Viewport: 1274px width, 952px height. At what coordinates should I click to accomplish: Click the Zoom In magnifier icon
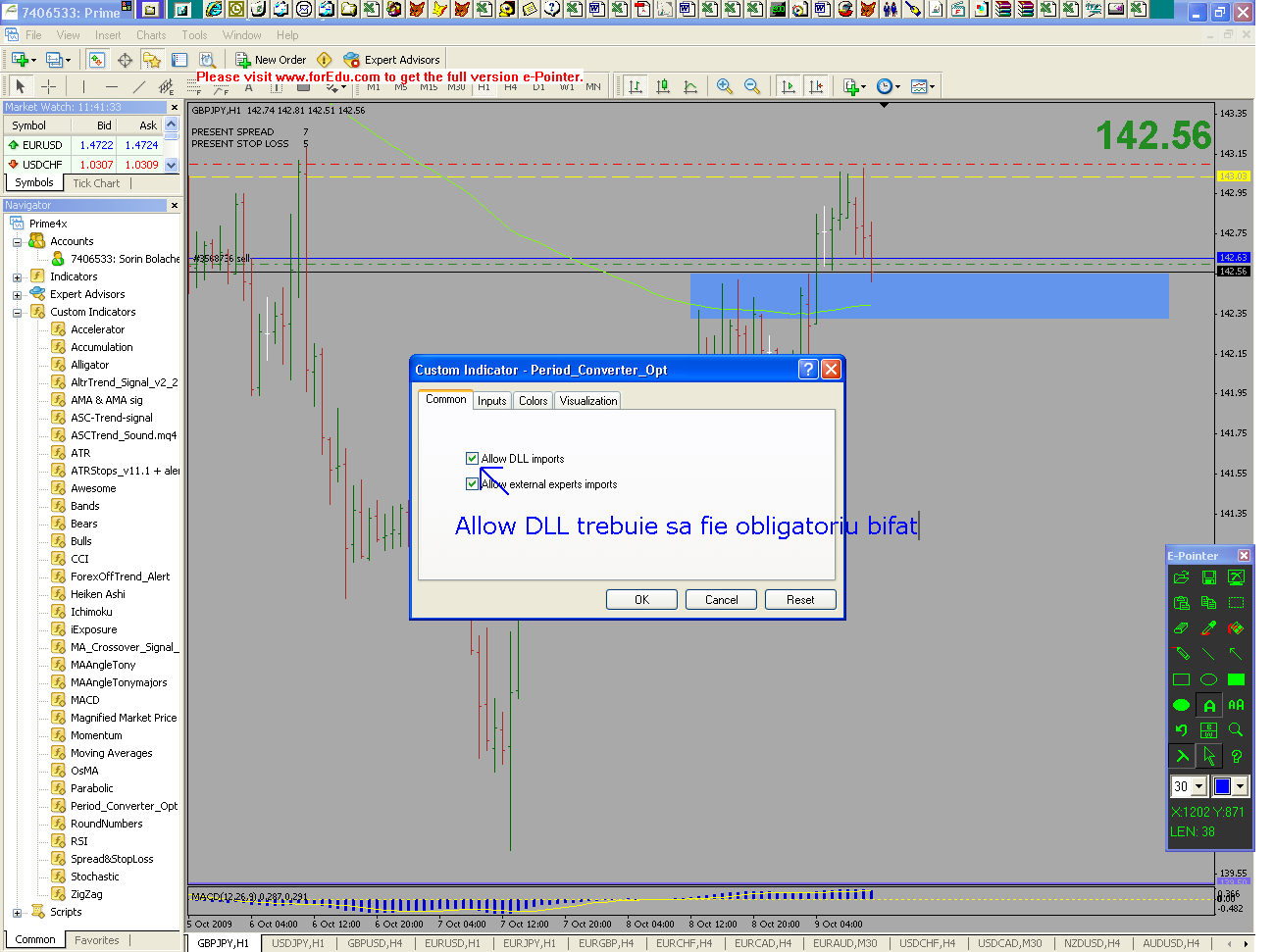point(724,86)
